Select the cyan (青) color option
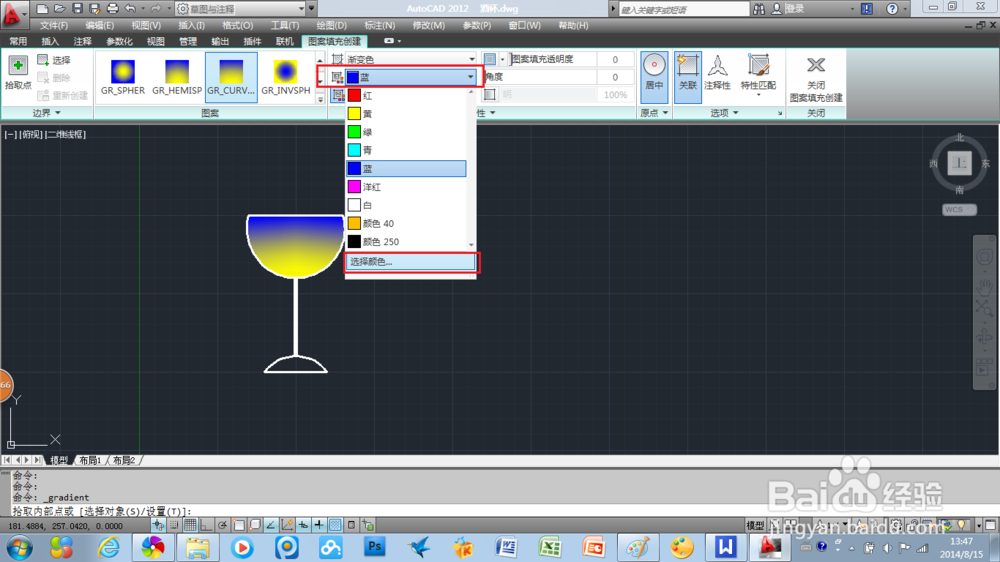The image size is (1000, 562). pos(406,150)
